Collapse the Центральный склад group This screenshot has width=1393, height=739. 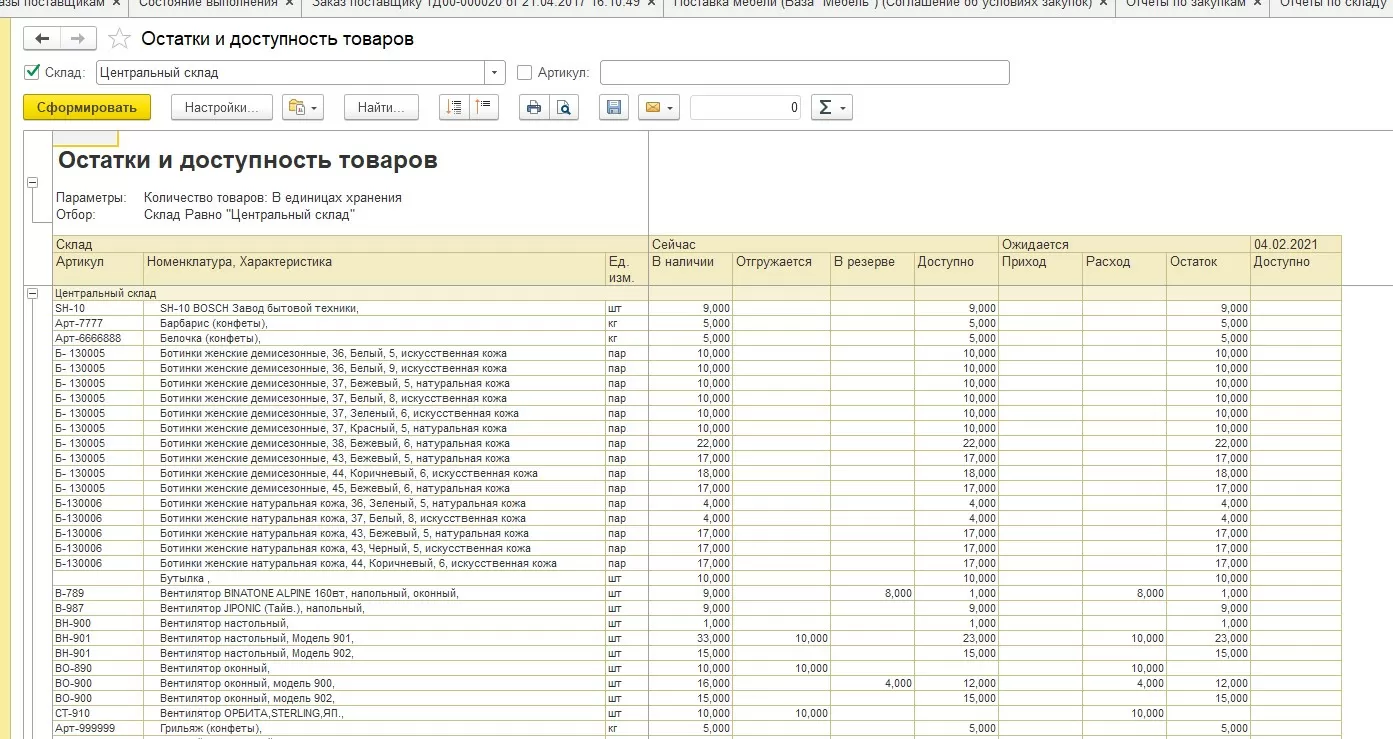click(x=32, y=293)
